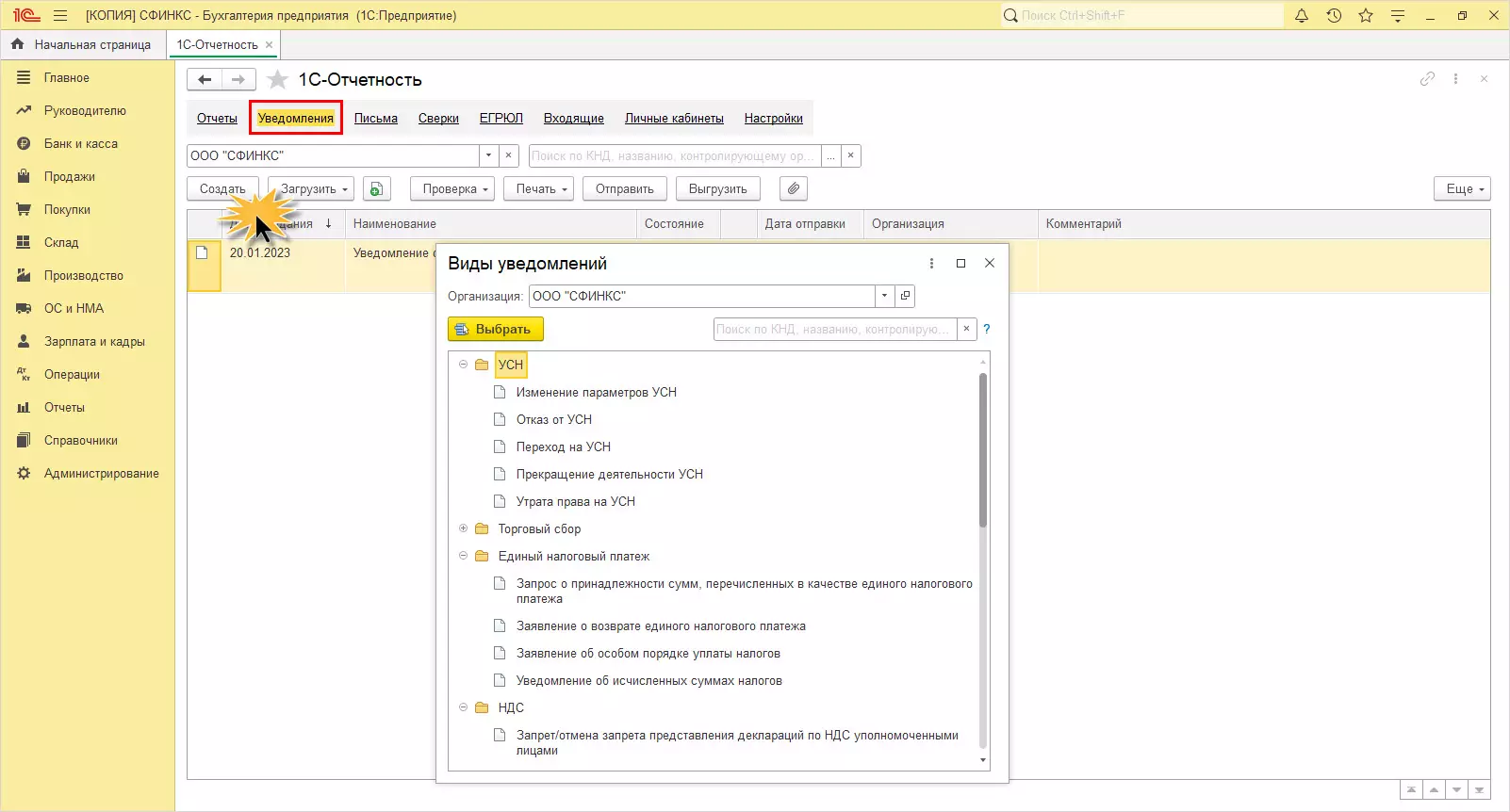Switch to the Настройки tab
This screenshot has height=812, width=1510.
coord(774,119)
